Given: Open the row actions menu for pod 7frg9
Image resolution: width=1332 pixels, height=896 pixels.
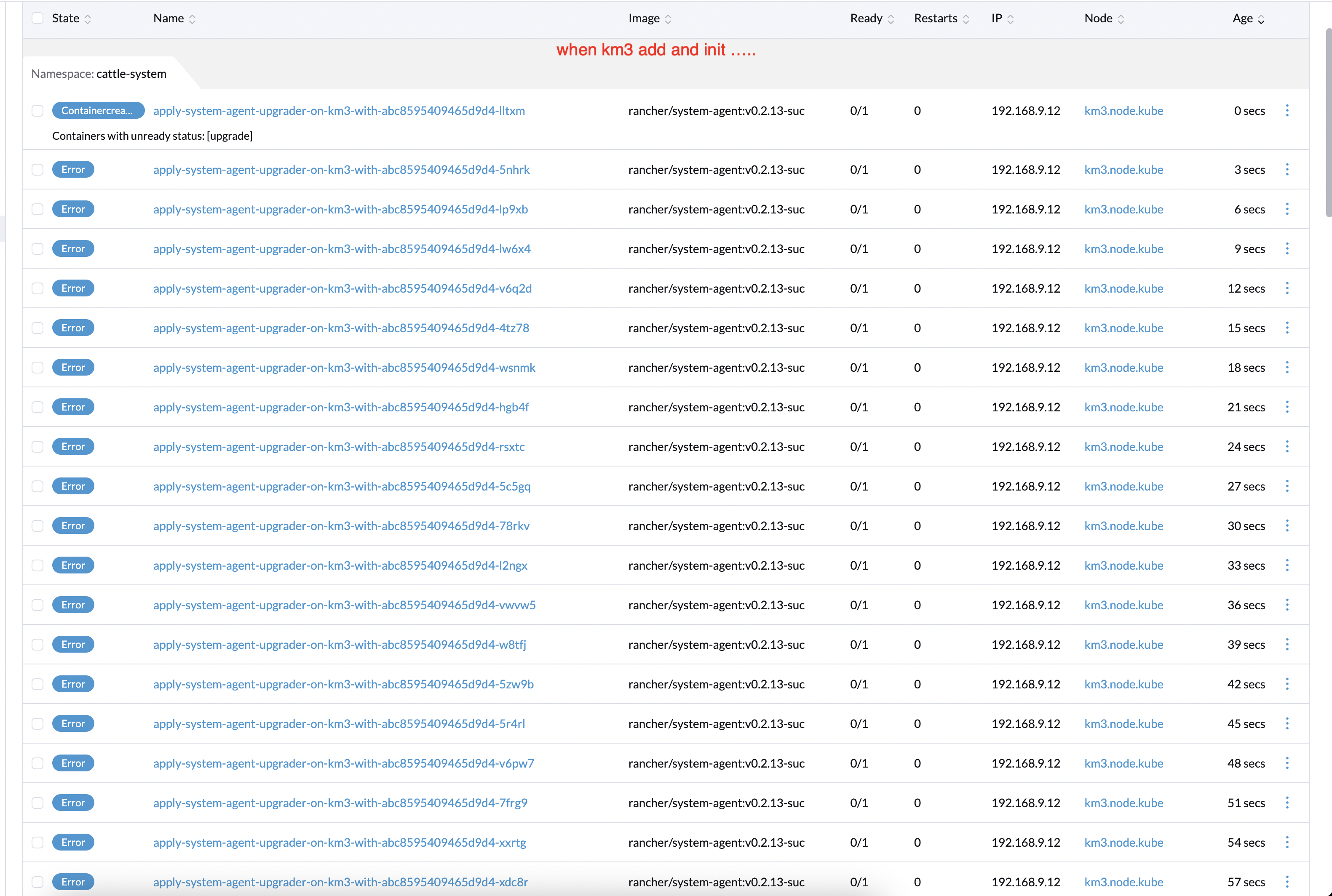Looking at the screenshot, I should tap(1287, 802).
